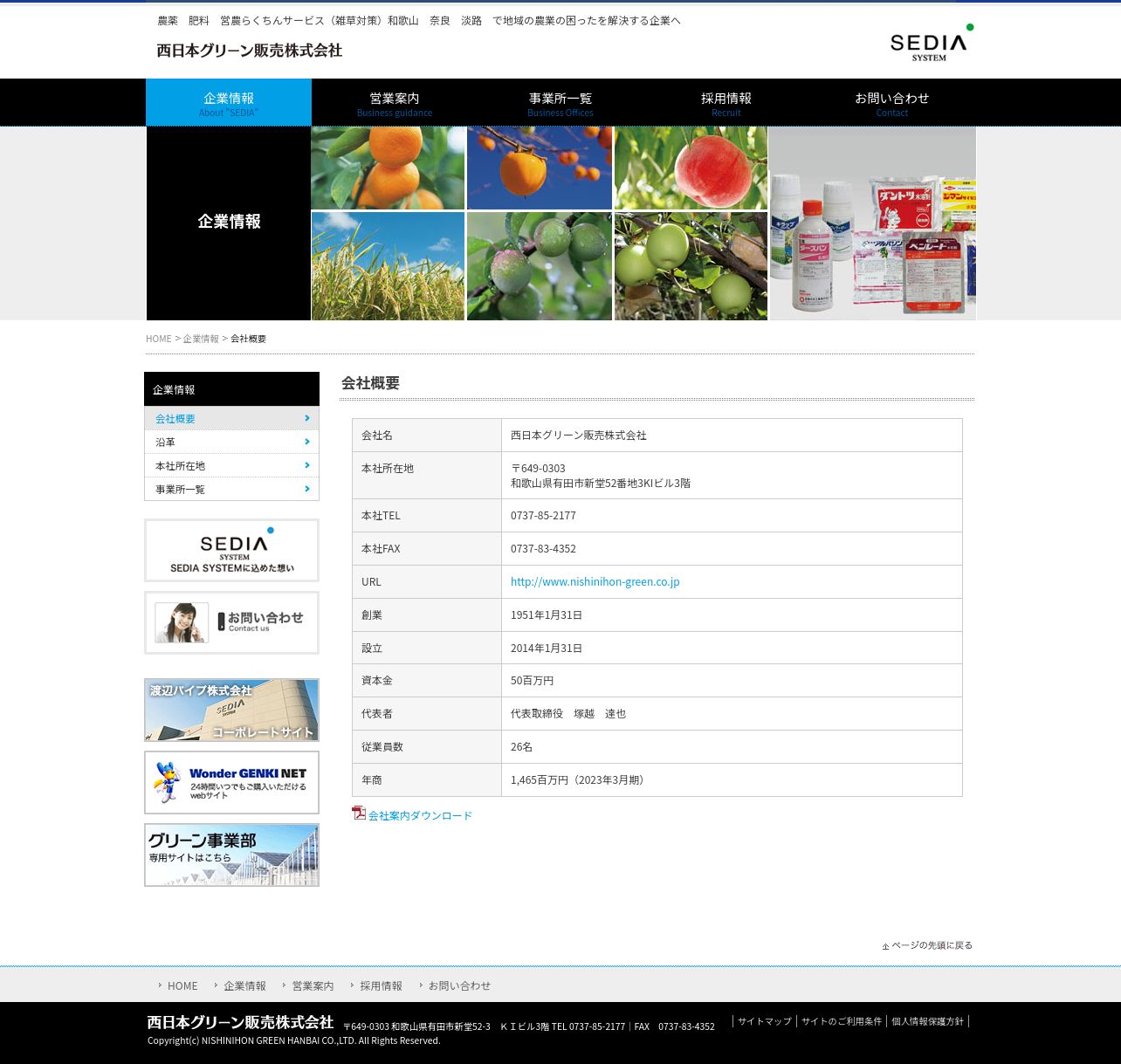Click the chevron arrow on 本社所在地 sidebar row

(307, 465)
